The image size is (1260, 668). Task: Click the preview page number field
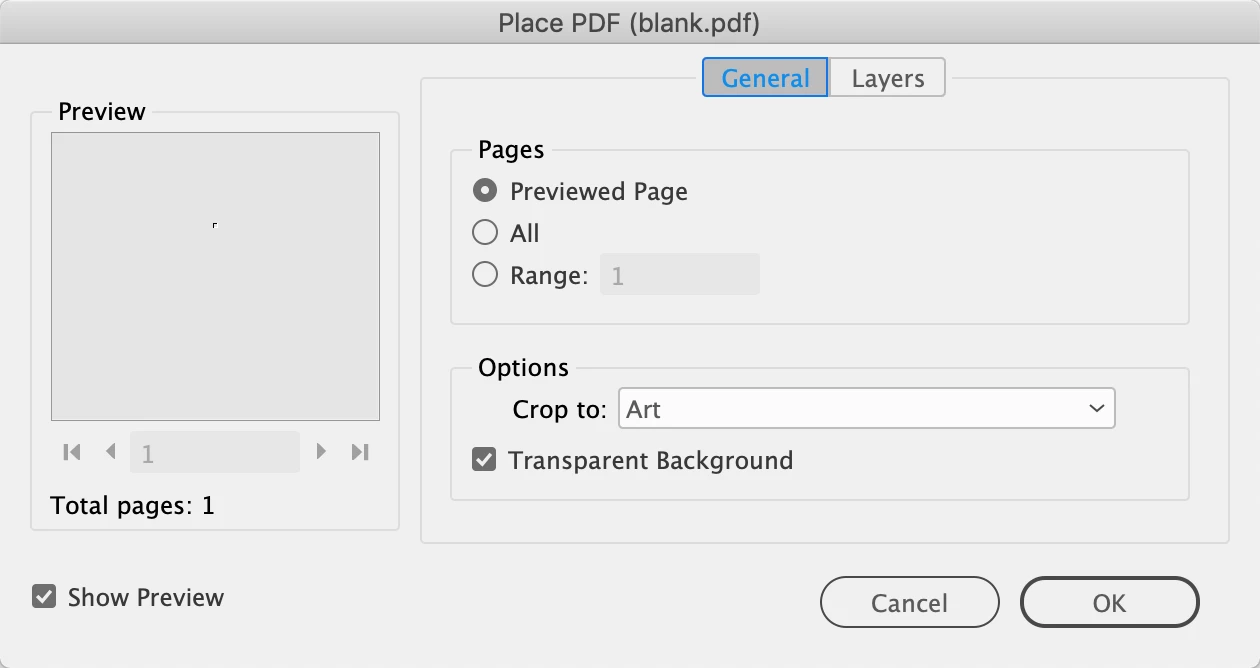[x=214, y=453]
